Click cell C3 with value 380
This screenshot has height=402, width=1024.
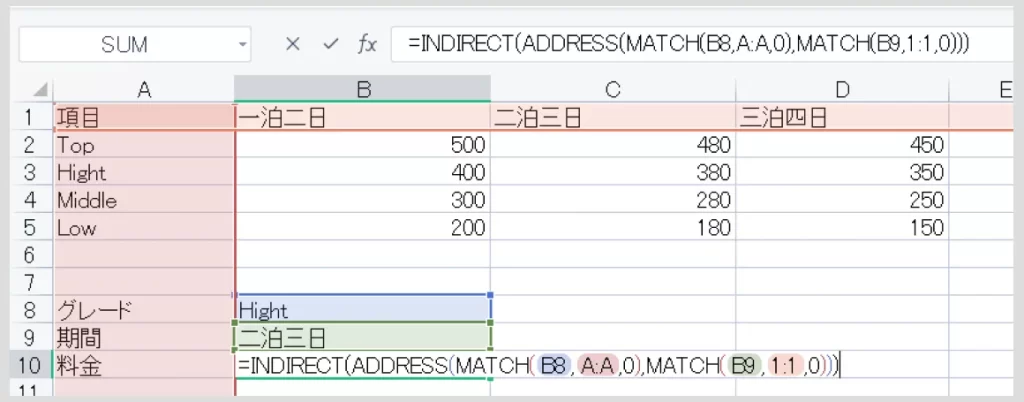[613, 173]
